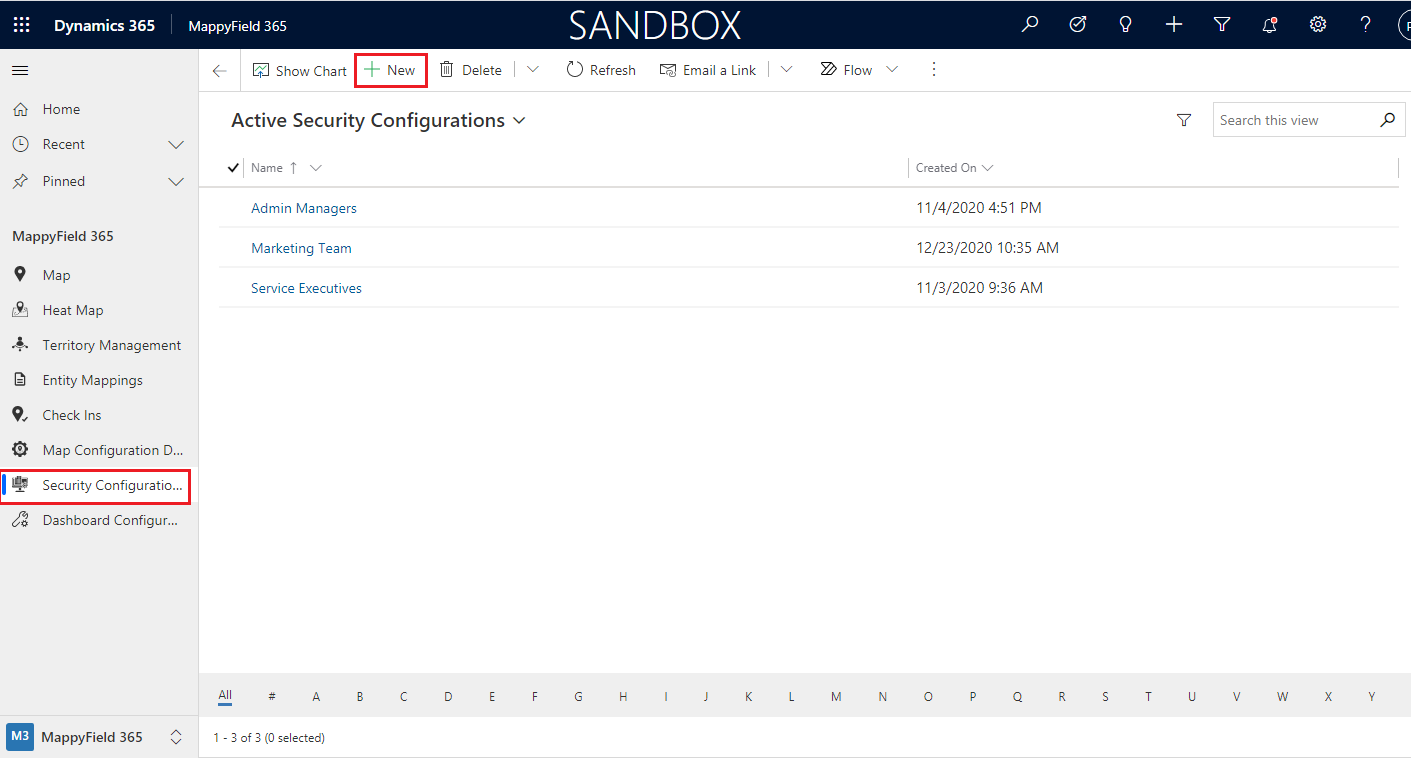Click the search magnifier in view search
The image size is (1411, 758).
[1387, 120]
